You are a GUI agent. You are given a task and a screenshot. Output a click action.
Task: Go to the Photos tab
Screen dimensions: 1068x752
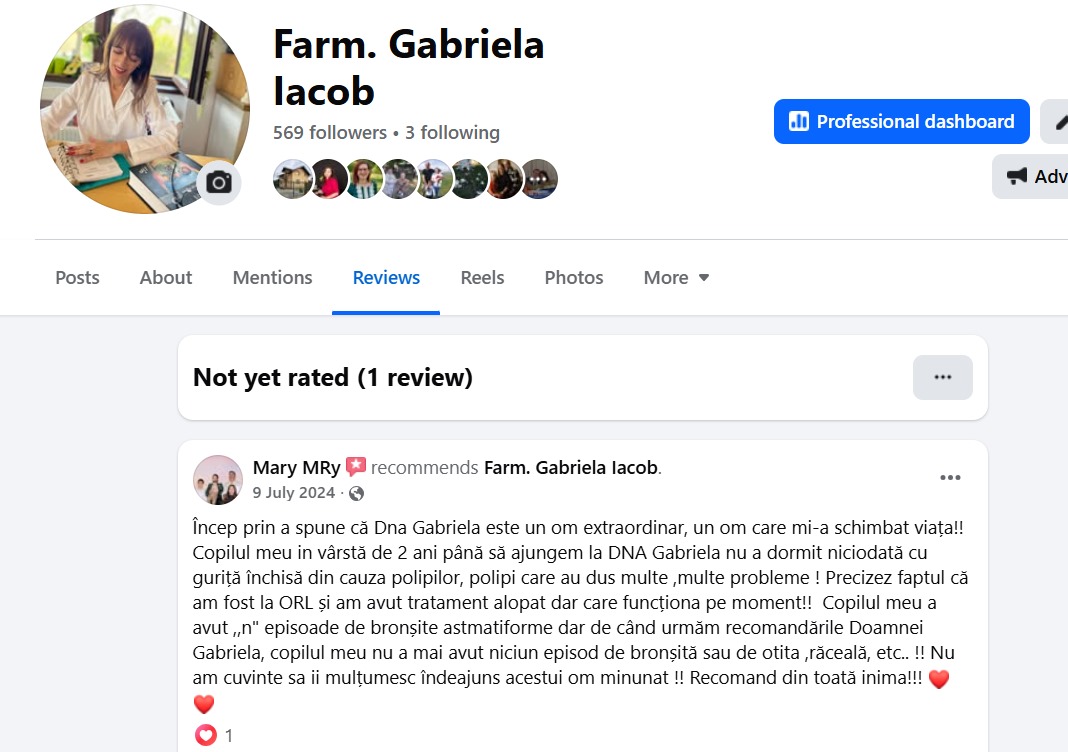coord(574,277)
